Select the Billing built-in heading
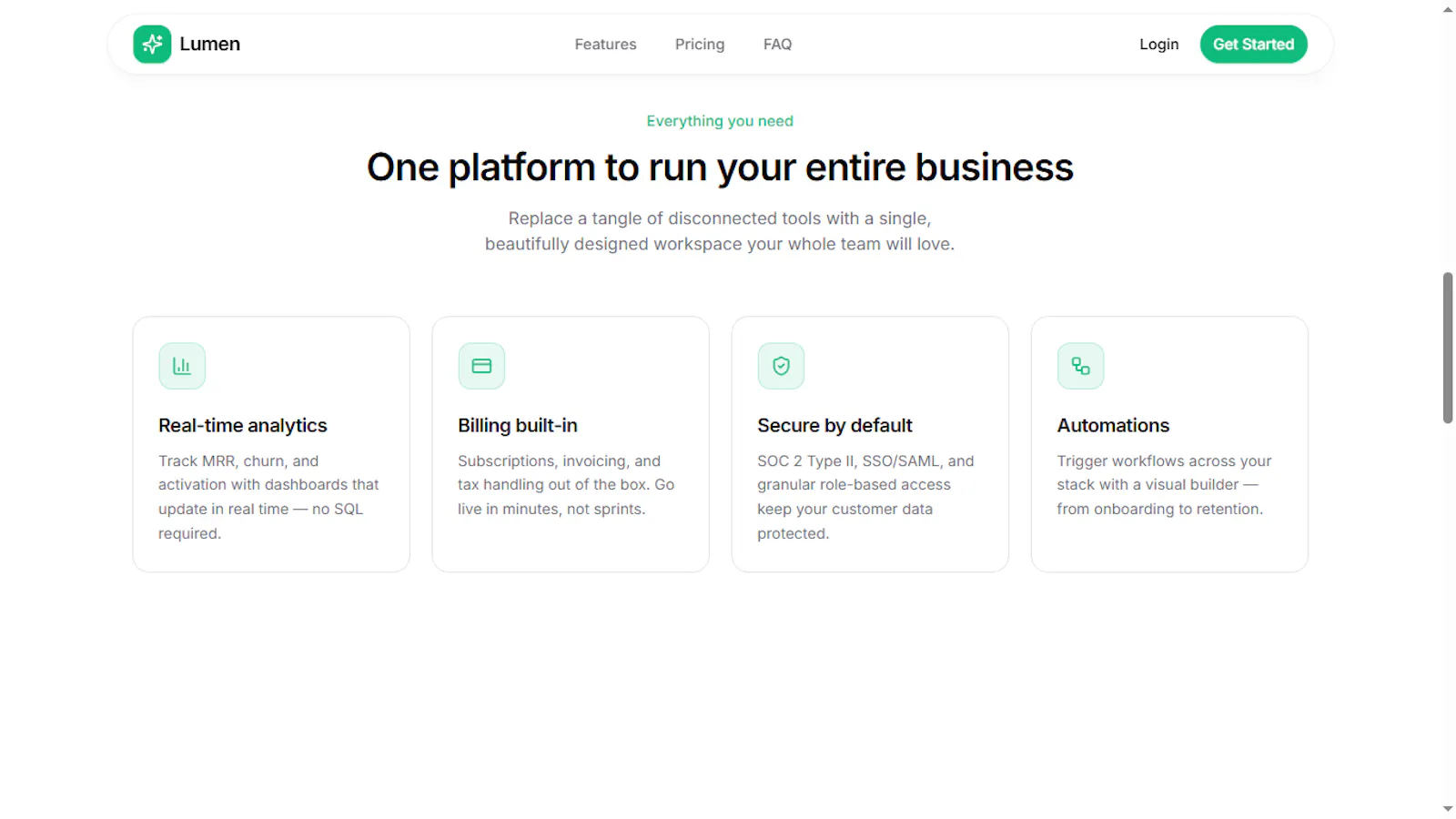The height and width of the screenshot is (819, 1456). click(x=517, y=425)
